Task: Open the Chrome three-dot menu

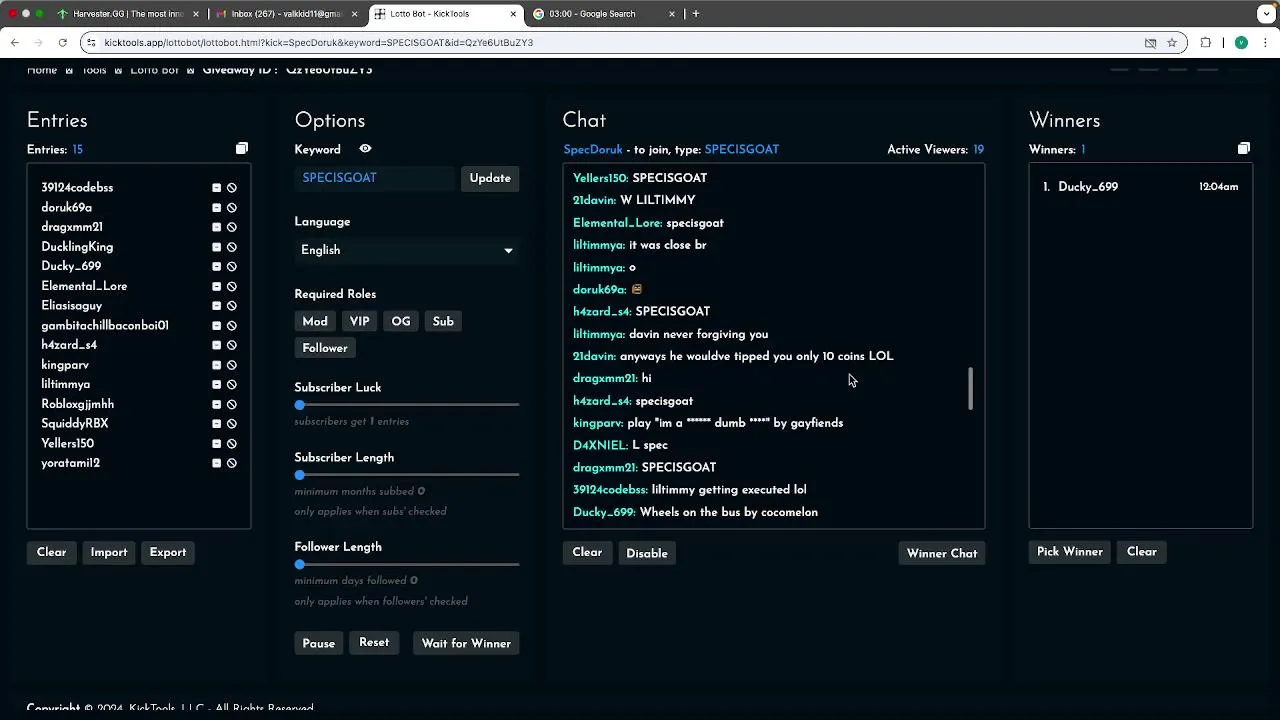Action: (1266, 43)
